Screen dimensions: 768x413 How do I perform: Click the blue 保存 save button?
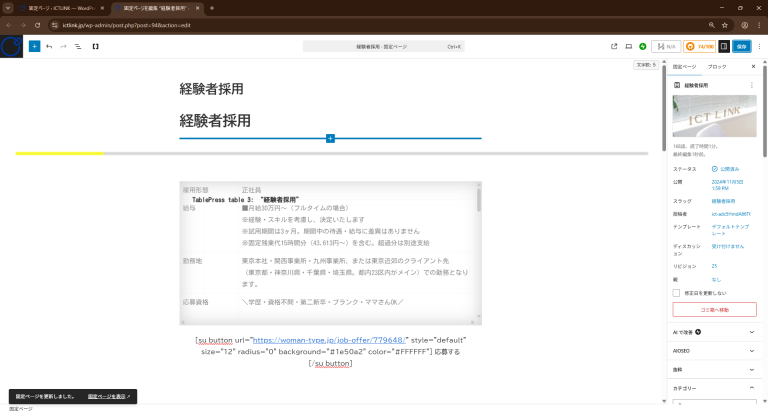[x=742, y=46]
